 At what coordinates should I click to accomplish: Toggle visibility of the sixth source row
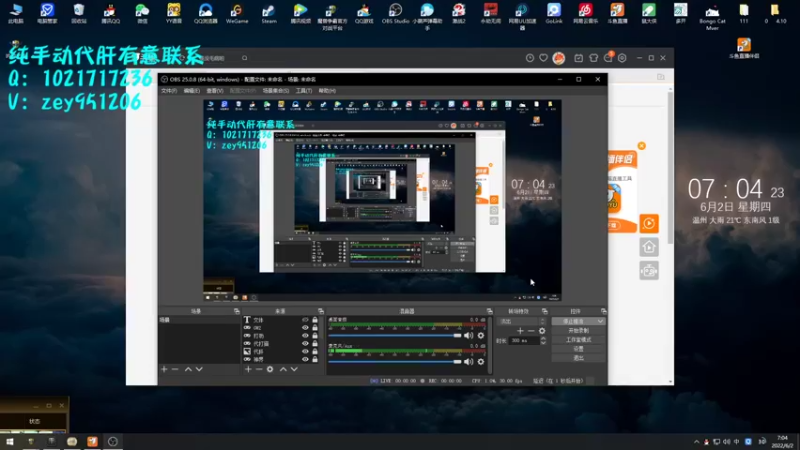pyautogui.click(x=305, y=359)
